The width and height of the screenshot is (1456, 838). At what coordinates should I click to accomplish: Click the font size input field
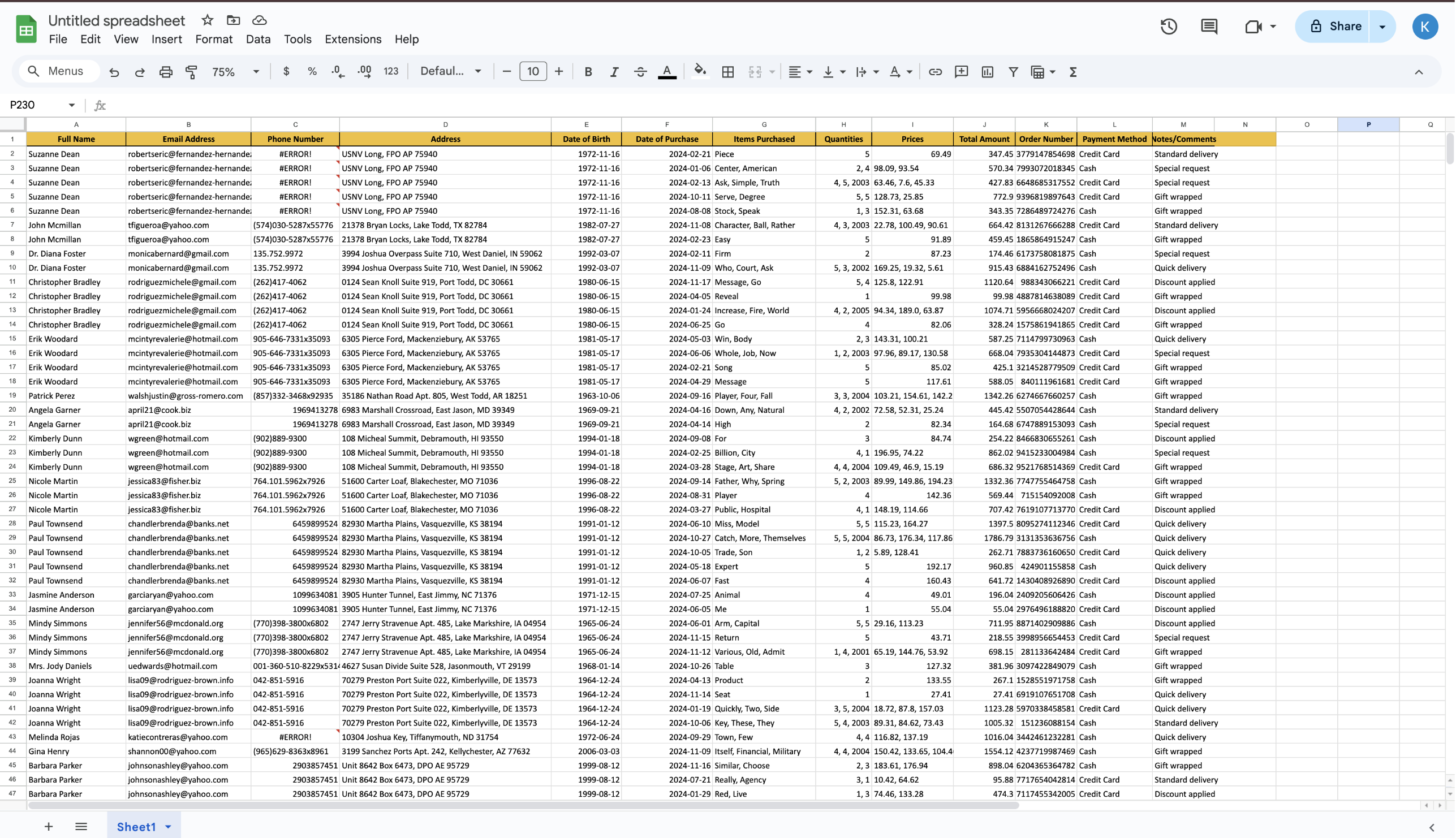532,71
